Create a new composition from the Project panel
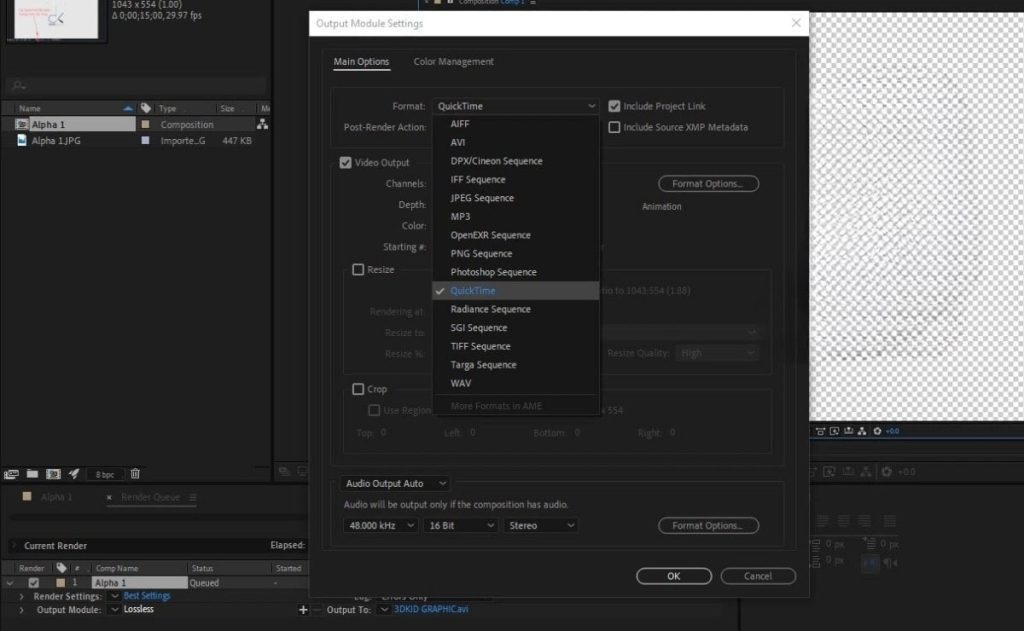1024x631 pixels. (53, 473)
